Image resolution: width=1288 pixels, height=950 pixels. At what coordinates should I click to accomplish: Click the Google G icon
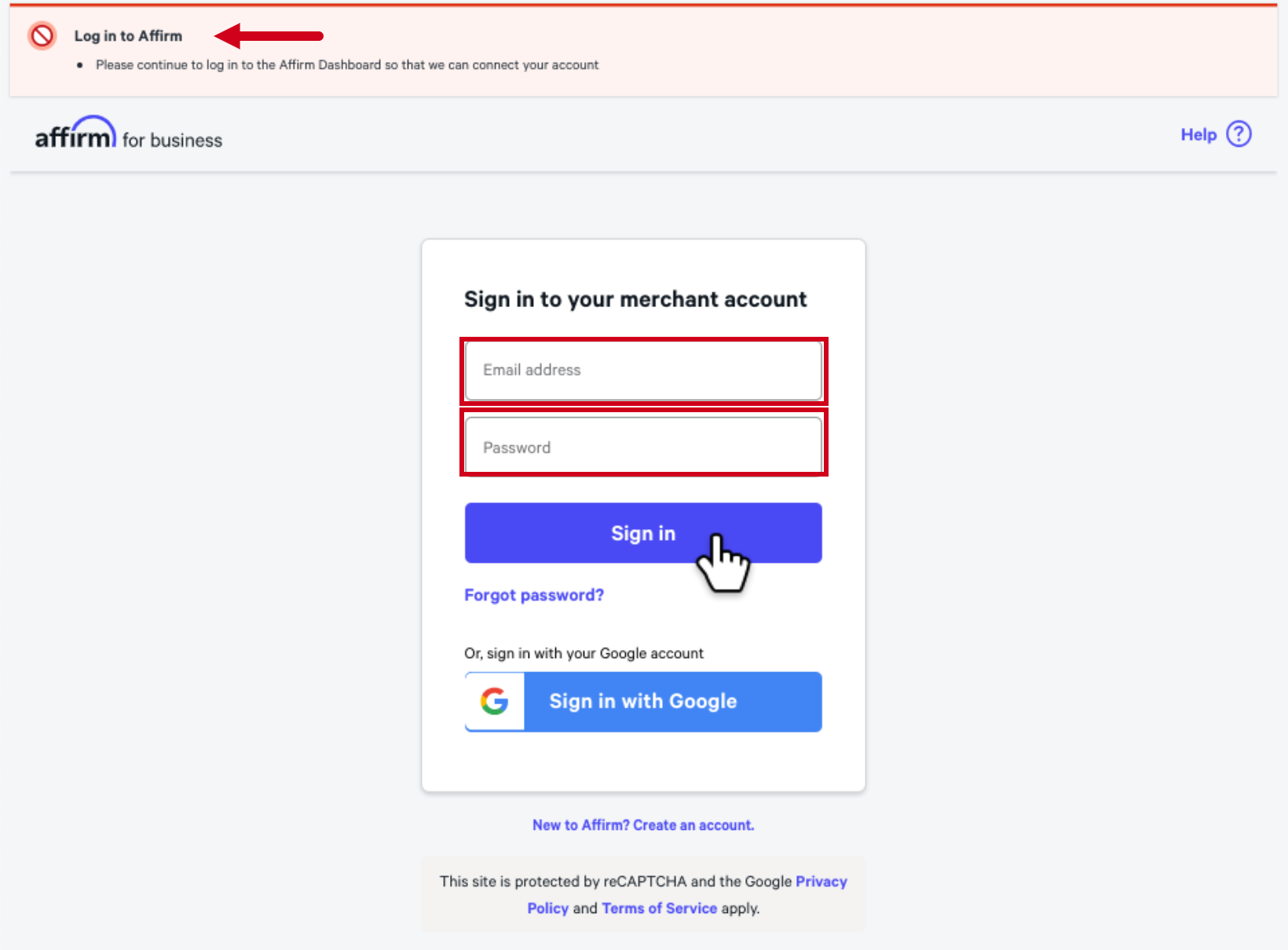[495, 701]
